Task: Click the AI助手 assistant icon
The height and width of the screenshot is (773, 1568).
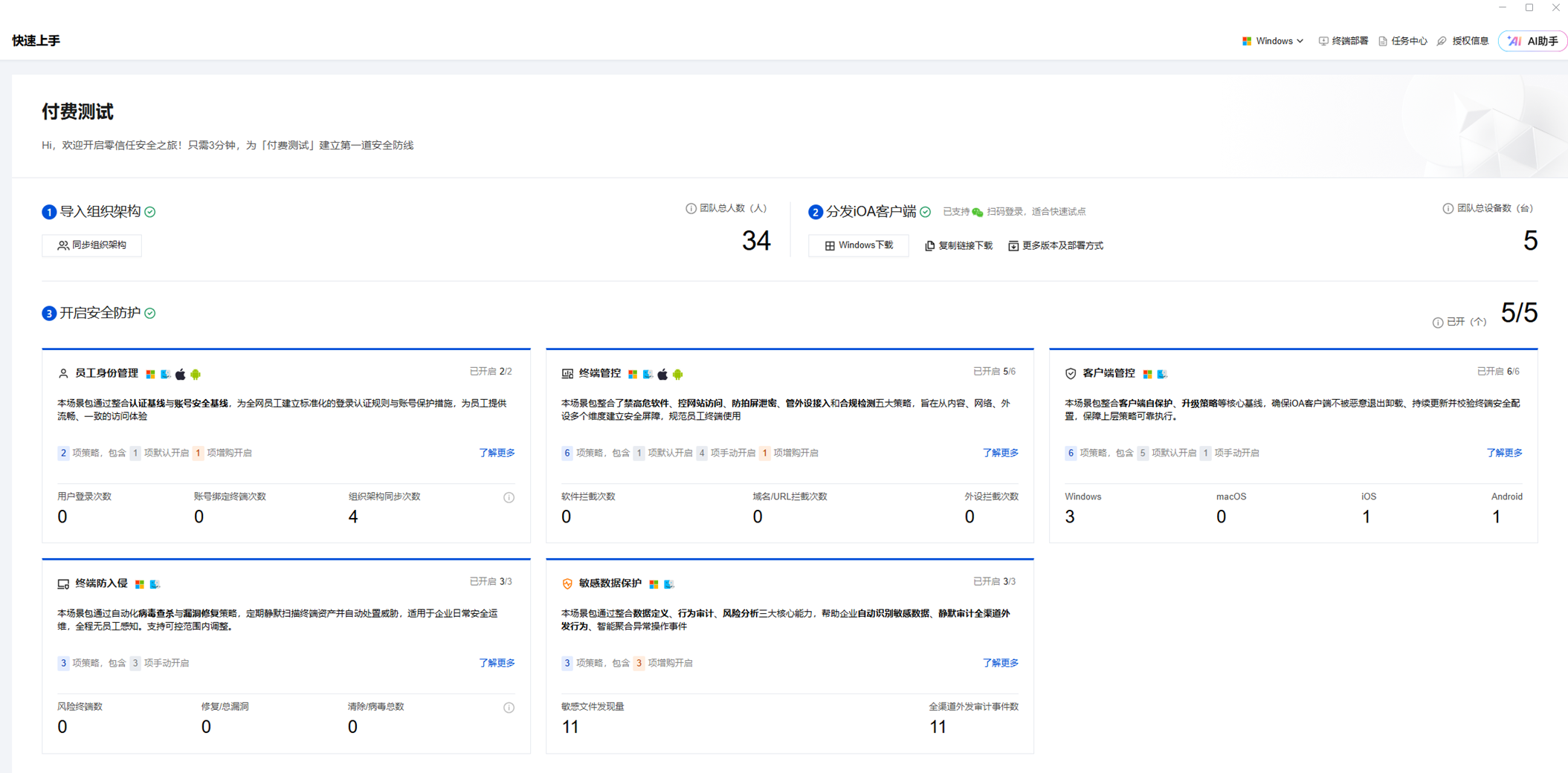Action: click(1514, 42)
